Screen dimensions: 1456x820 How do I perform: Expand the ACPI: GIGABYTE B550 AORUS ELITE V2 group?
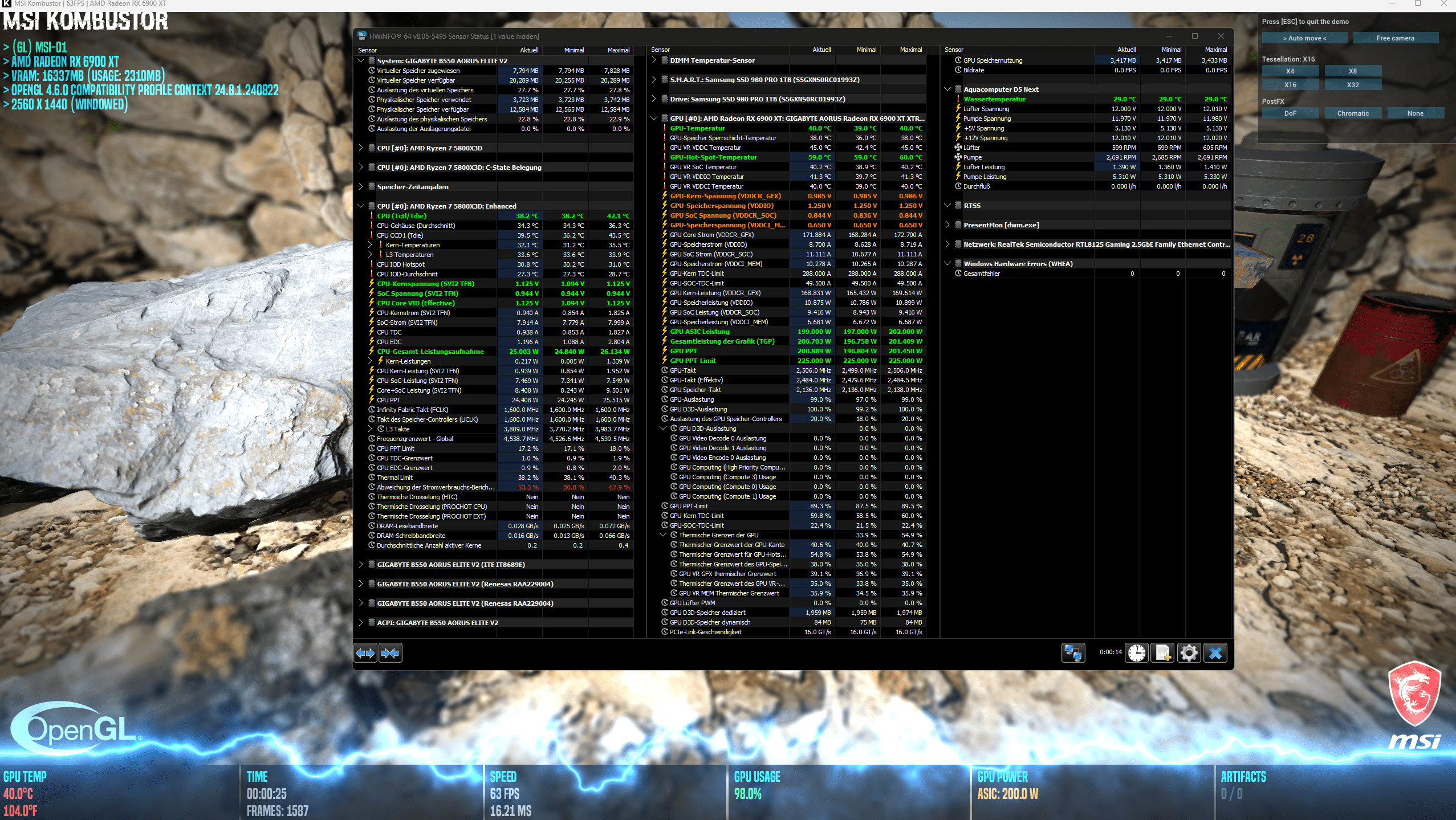click(361, 623)
